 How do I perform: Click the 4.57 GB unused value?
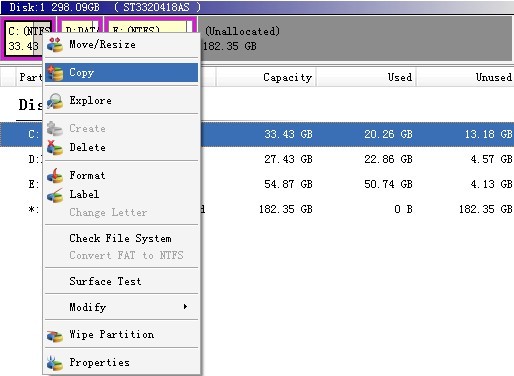[x=491, y=159]
